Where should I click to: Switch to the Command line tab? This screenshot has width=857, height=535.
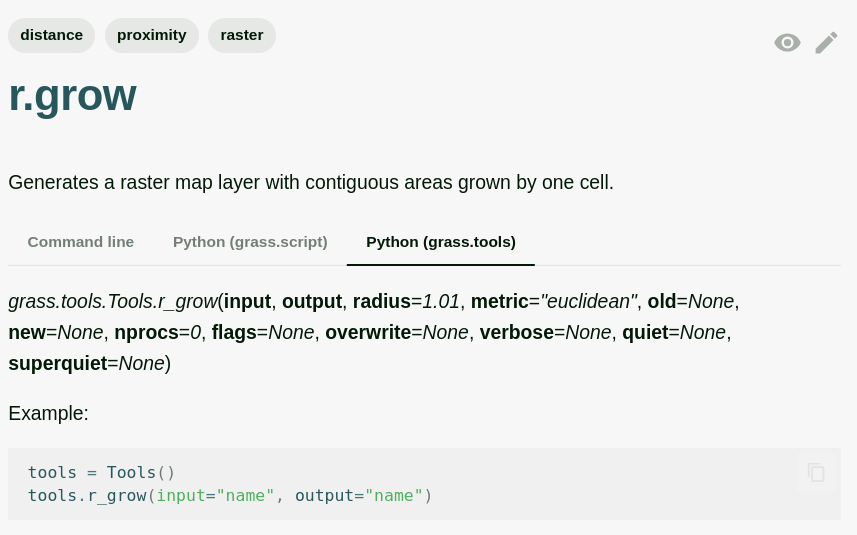(81, 242)
